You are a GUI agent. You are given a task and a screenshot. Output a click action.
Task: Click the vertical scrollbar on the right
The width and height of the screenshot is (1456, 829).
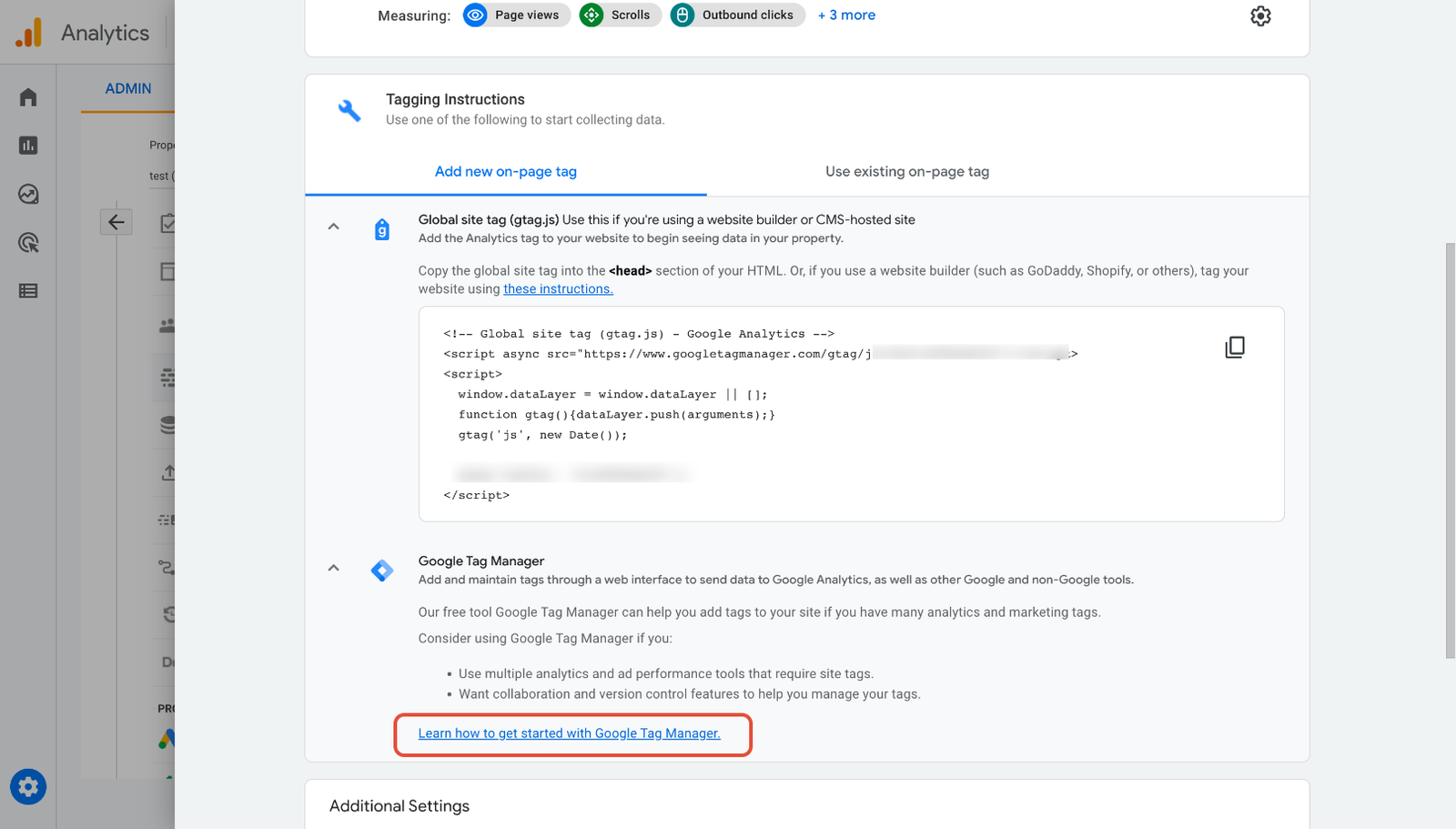tap(1450, 450)
